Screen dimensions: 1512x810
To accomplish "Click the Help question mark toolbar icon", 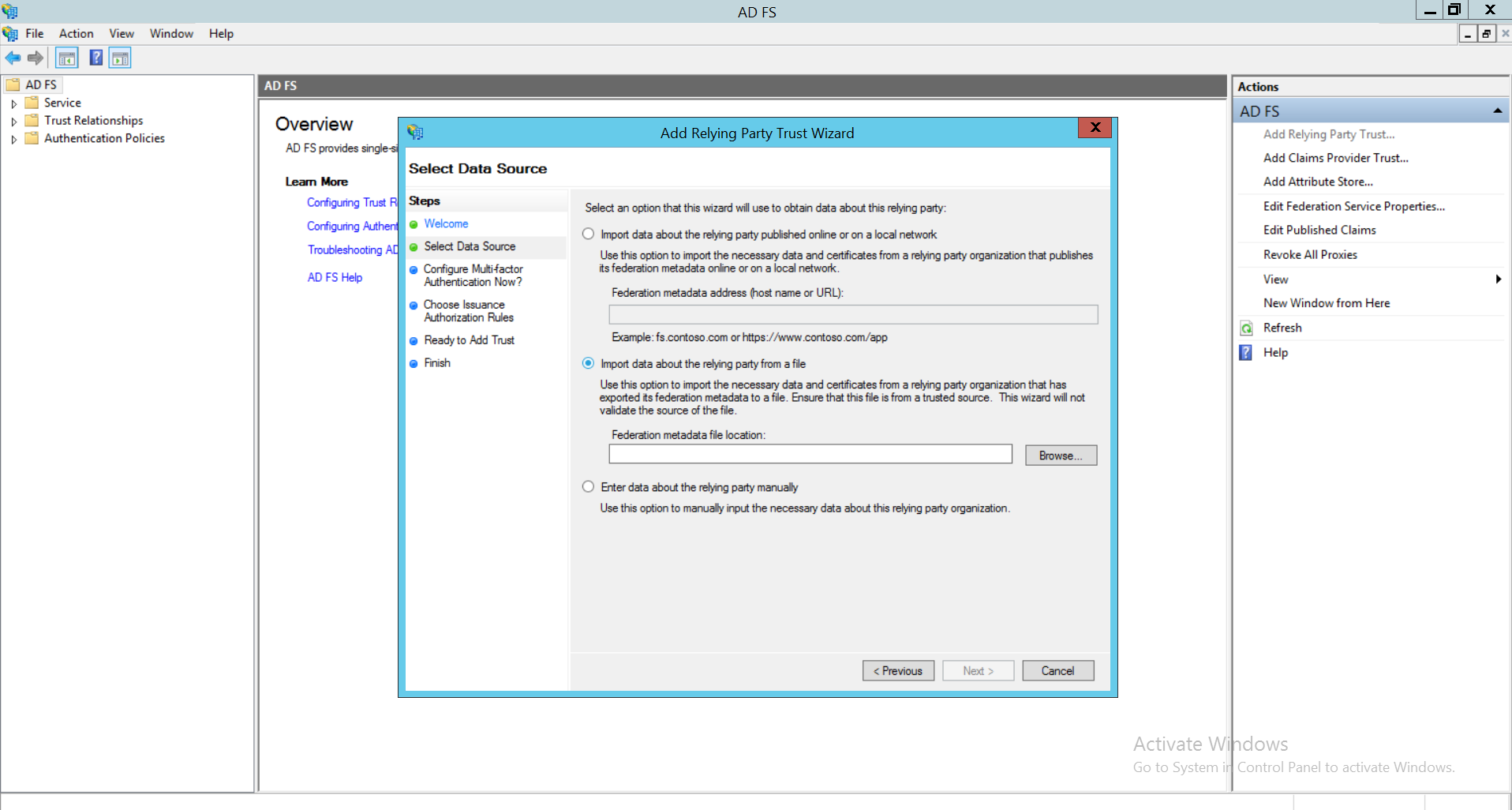I will (x=95, y=58).
